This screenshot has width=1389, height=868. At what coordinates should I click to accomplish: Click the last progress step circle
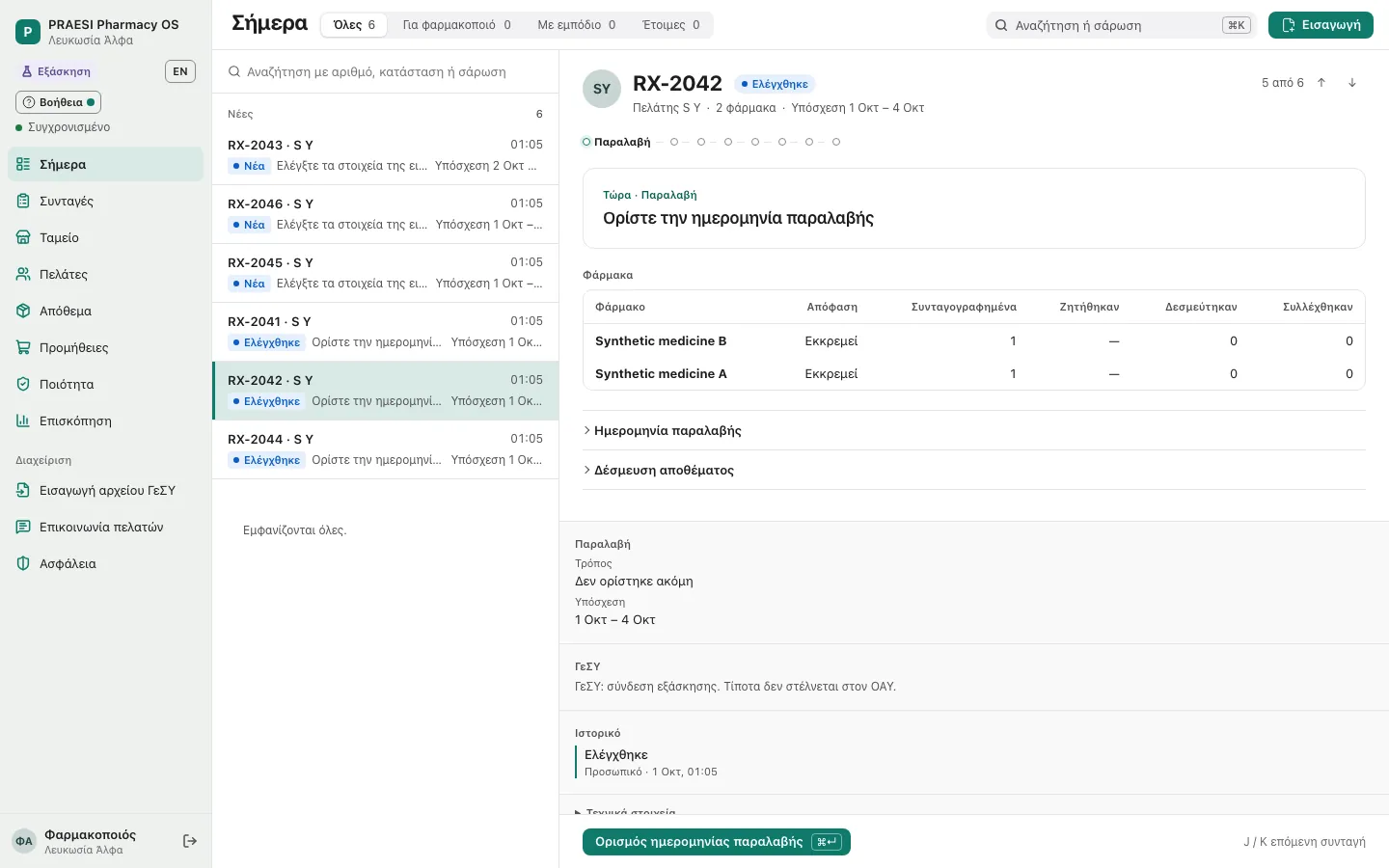tap(836, 142)
